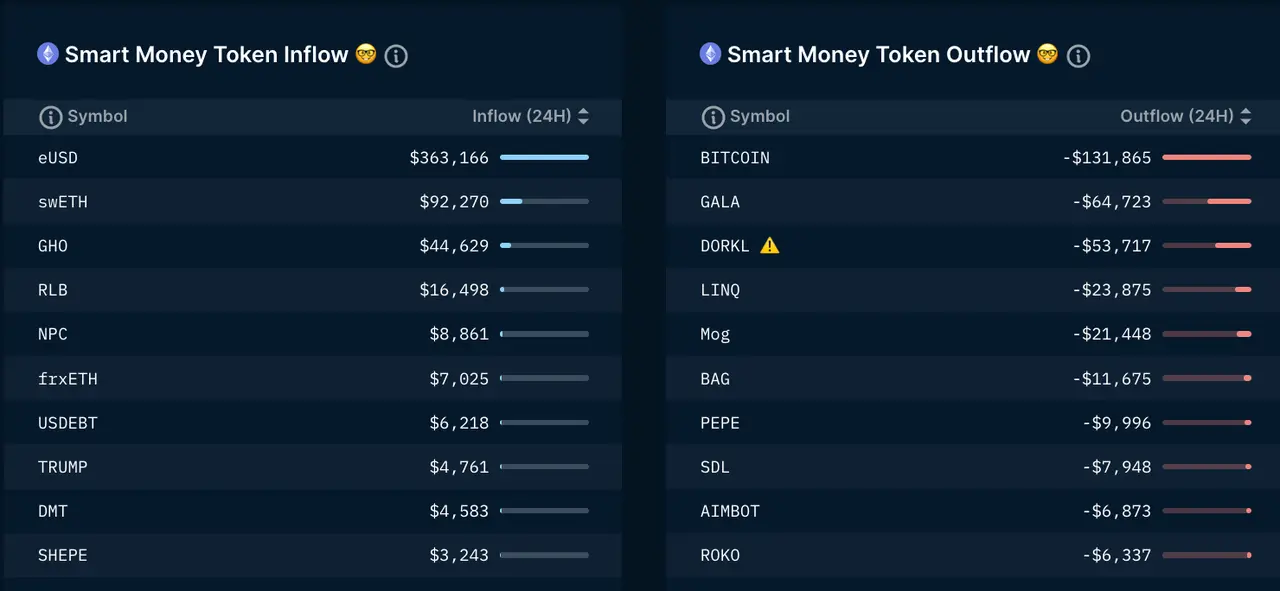Select the USDEBT row in the inflow table
The width and height of the screenshot is (1280, 591).
67,422
